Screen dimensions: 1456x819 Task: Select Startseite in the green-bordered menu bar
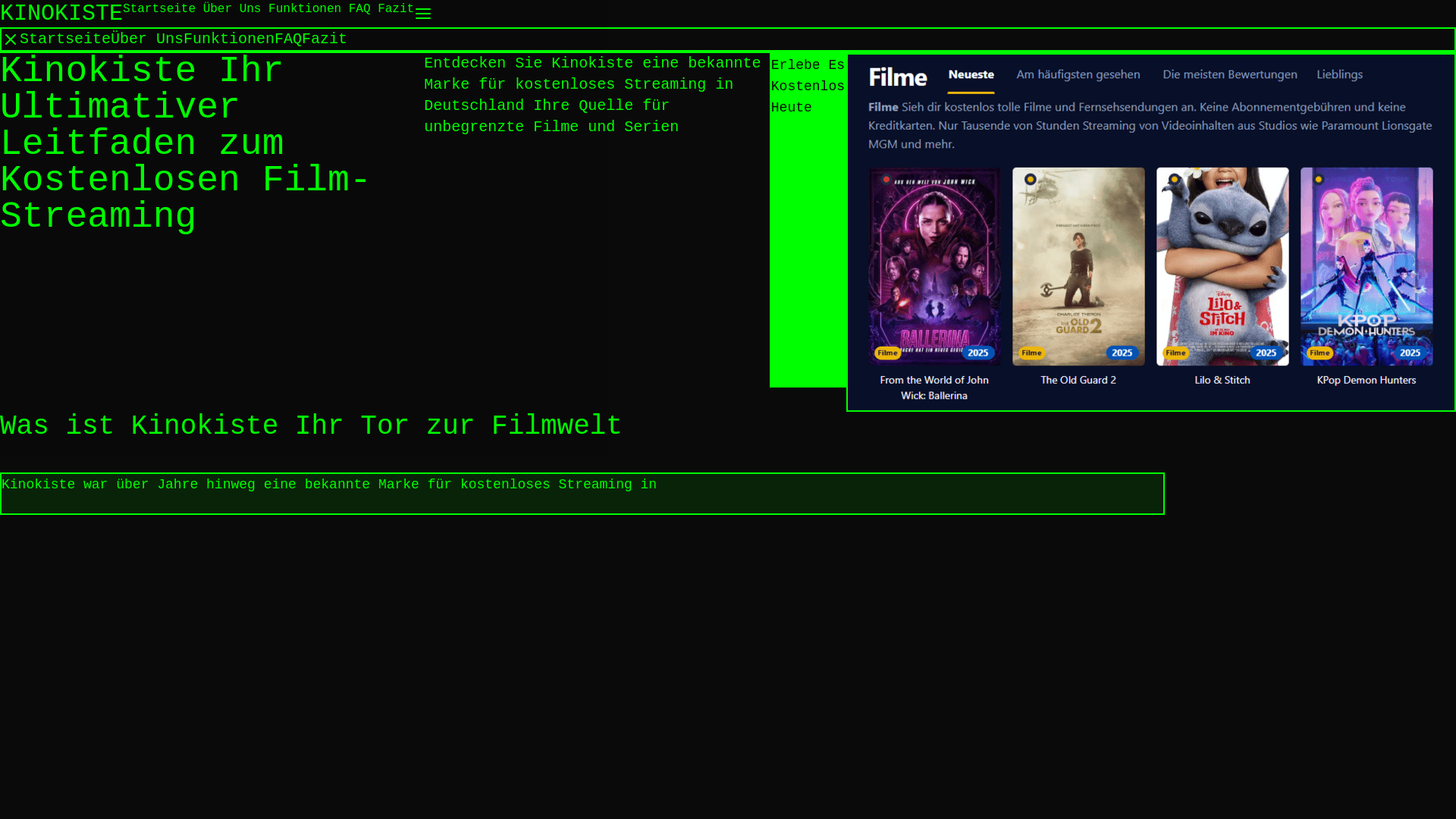[65, 39]
